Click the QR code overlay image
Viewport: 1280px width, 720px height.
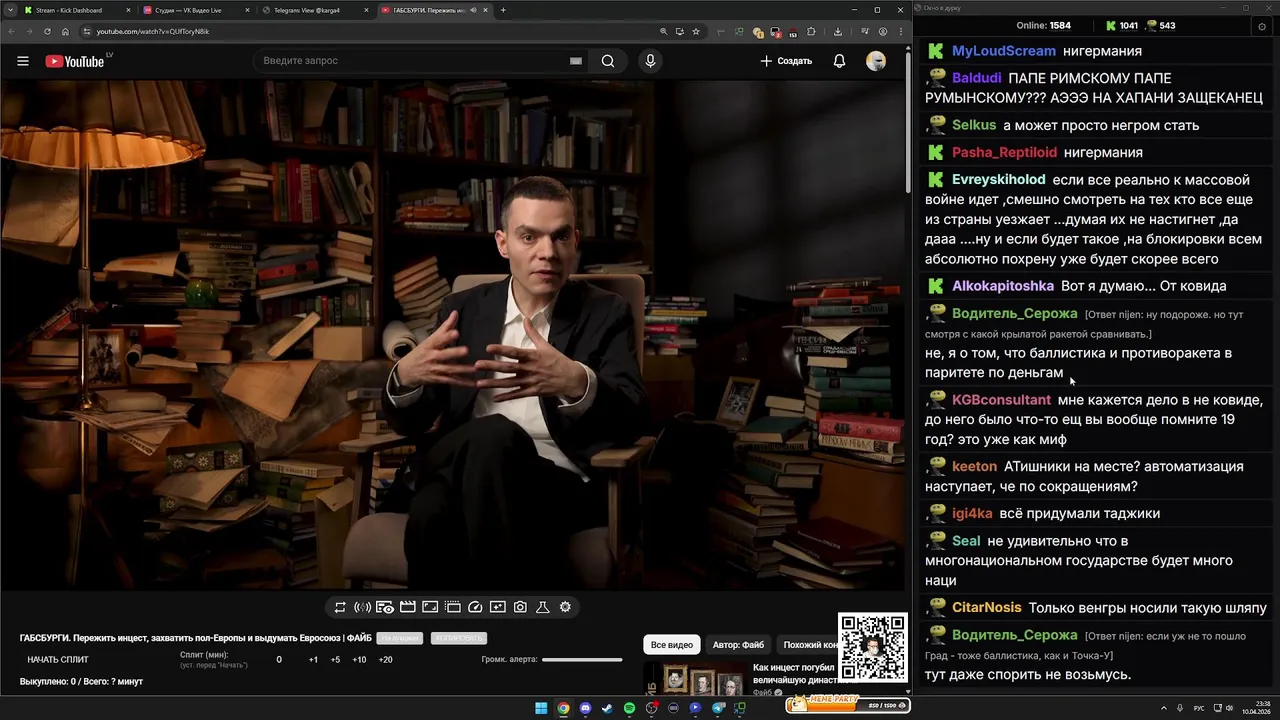[x=872, y=647]
